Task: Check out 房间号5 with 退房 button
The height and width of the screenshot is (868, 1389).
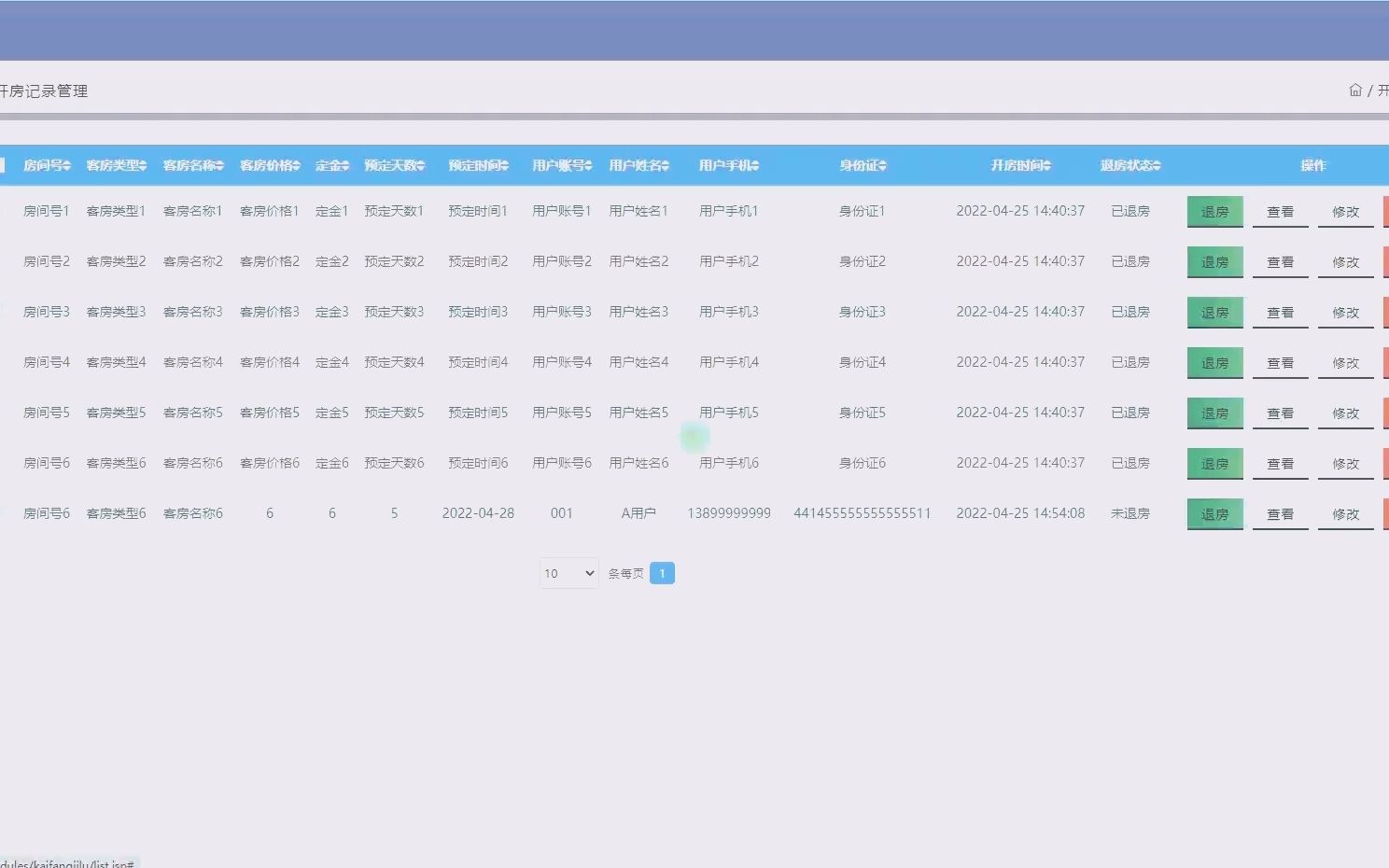Action: [x=1214, y=413]
